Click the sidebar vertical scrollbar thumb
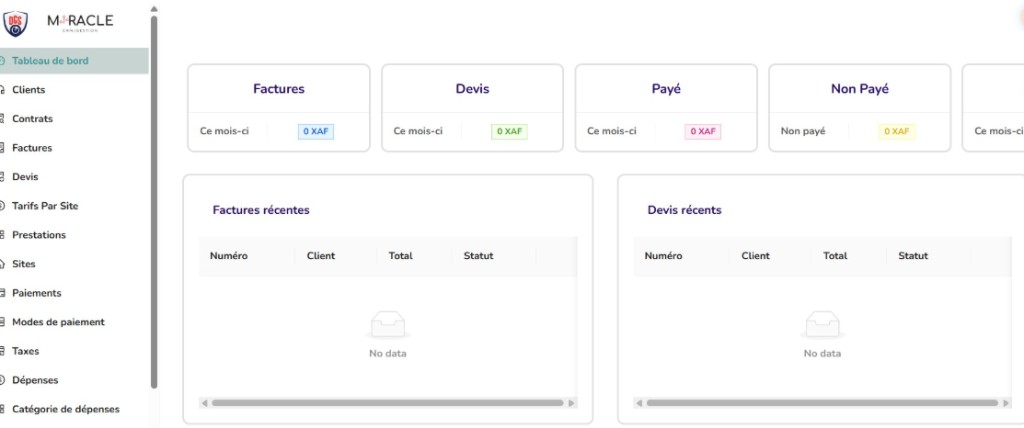 pyautogui.click(x=154, y=203)
